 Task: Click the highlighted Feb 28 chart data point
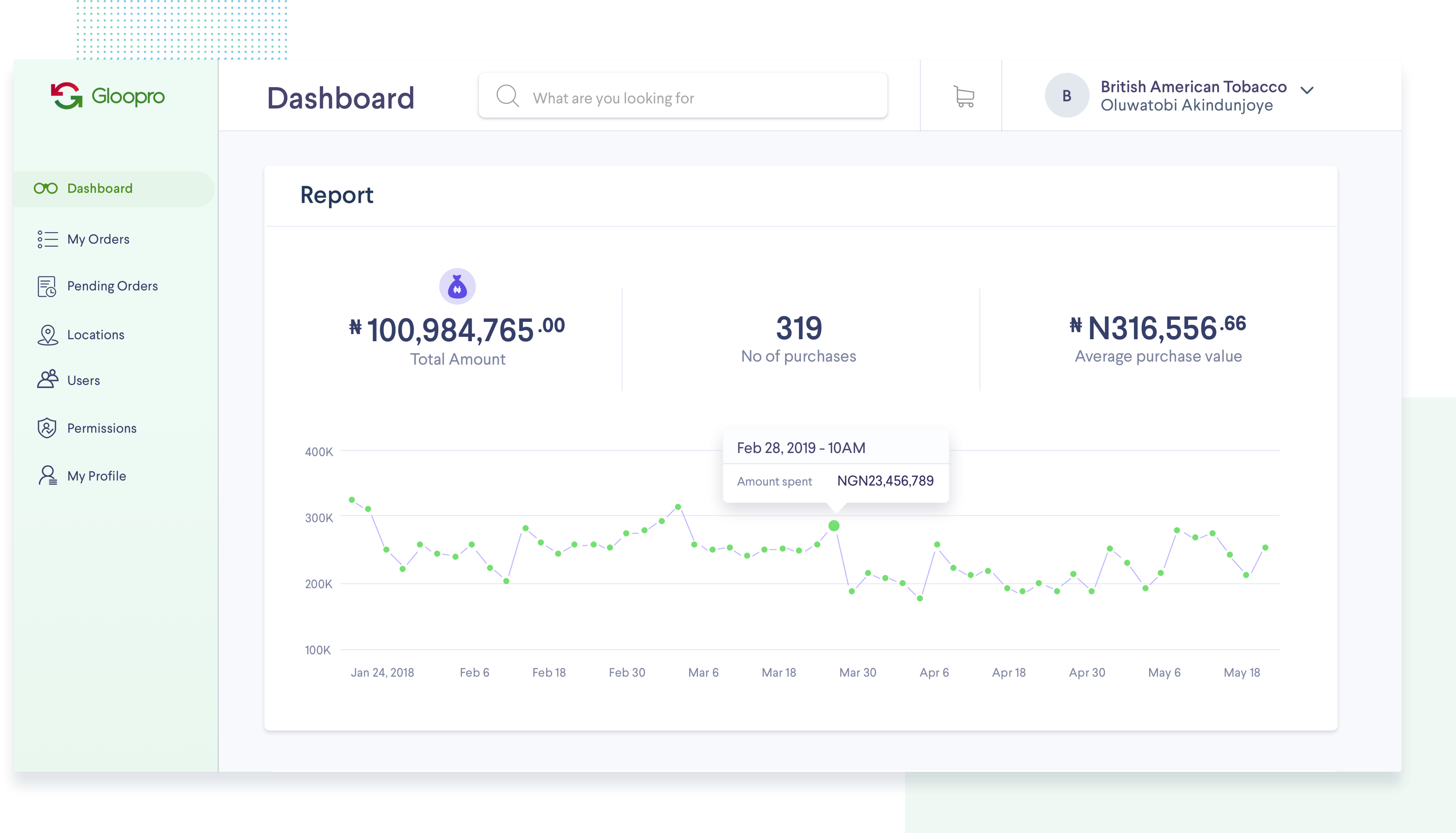coord(834,526)
